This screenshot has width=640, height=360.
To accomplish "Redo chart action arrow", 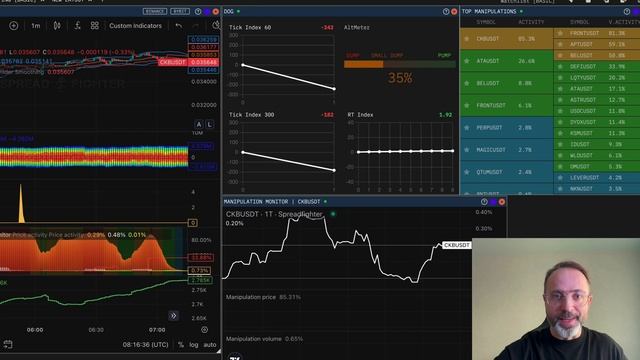I will click(x=196, y=26).
